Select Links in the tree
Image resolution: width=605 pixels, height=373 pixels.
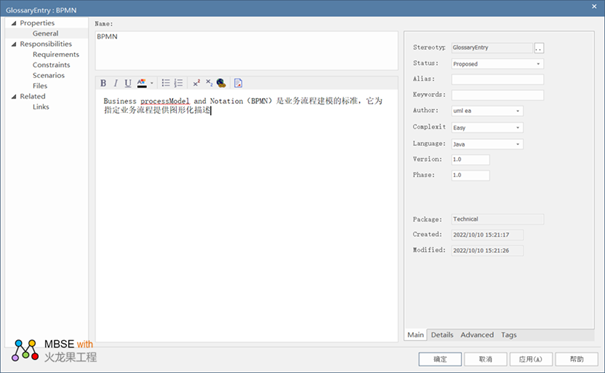coord(41,107)
